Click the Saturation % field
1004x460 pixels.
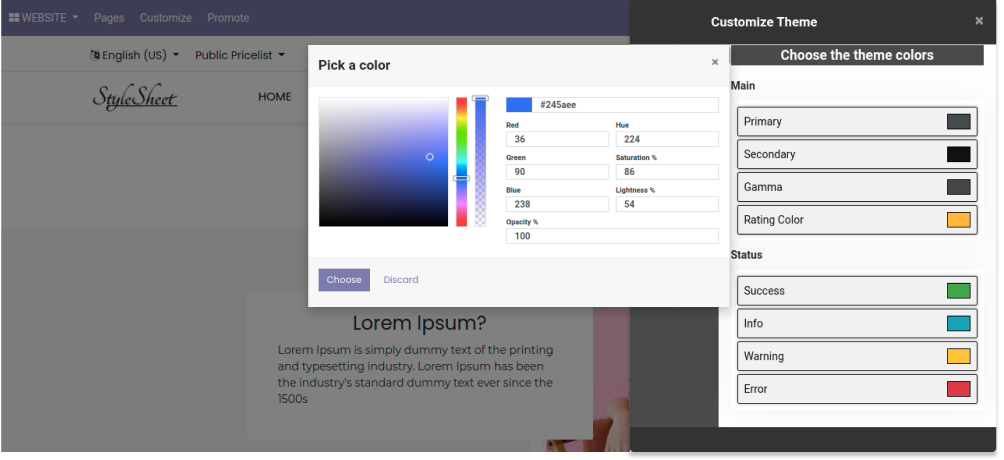click(667, 172)
